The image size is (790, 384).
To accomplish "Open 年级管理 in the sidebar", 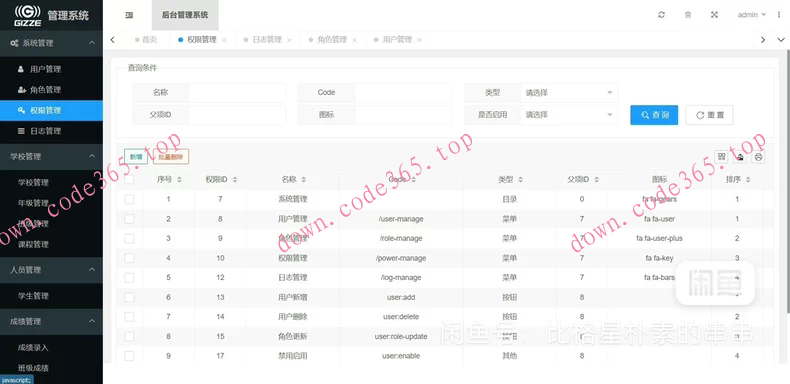I will pyautogui.click(x=51, y=203).
